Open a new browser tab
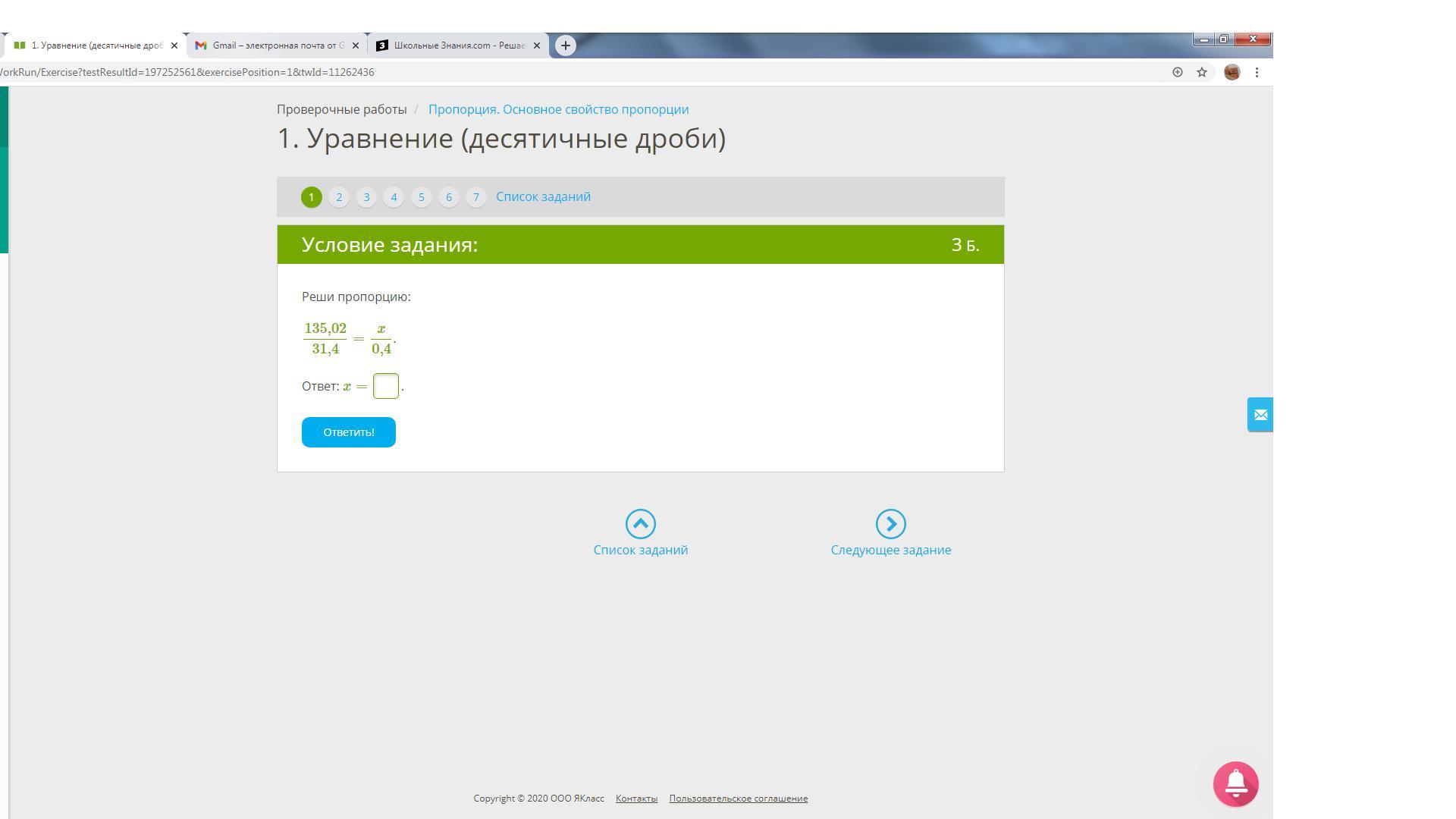Screen dimensions: 1456x819 tap(565, 45)
